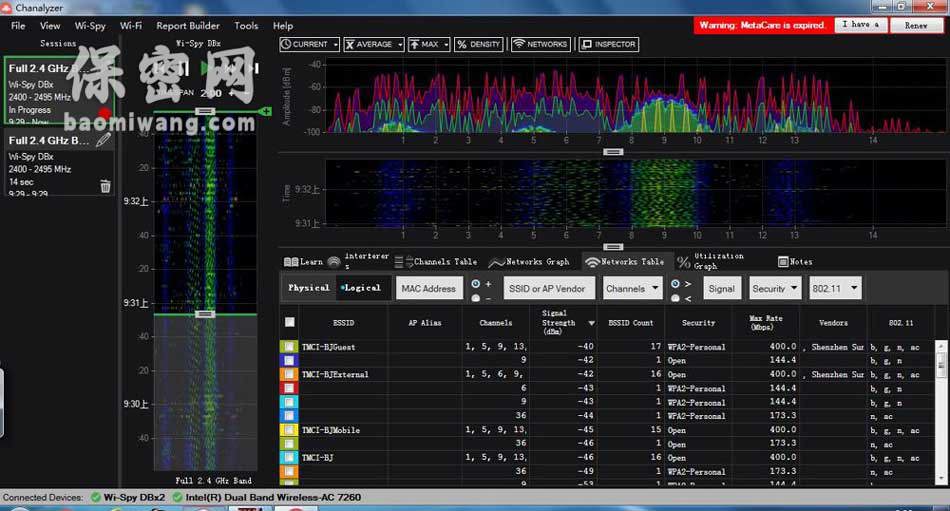
Task: Open the Channels filter dropdown
Action: coord(632,288)
